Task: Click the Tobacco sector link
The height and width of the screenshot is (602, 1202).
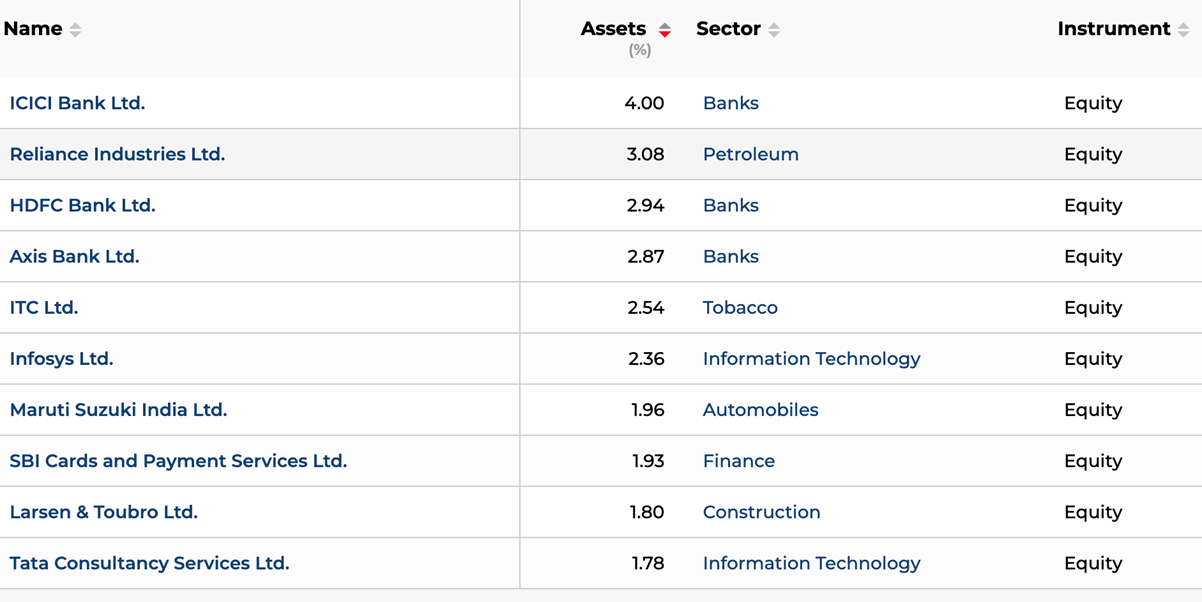Action: (x=740, y=307)
